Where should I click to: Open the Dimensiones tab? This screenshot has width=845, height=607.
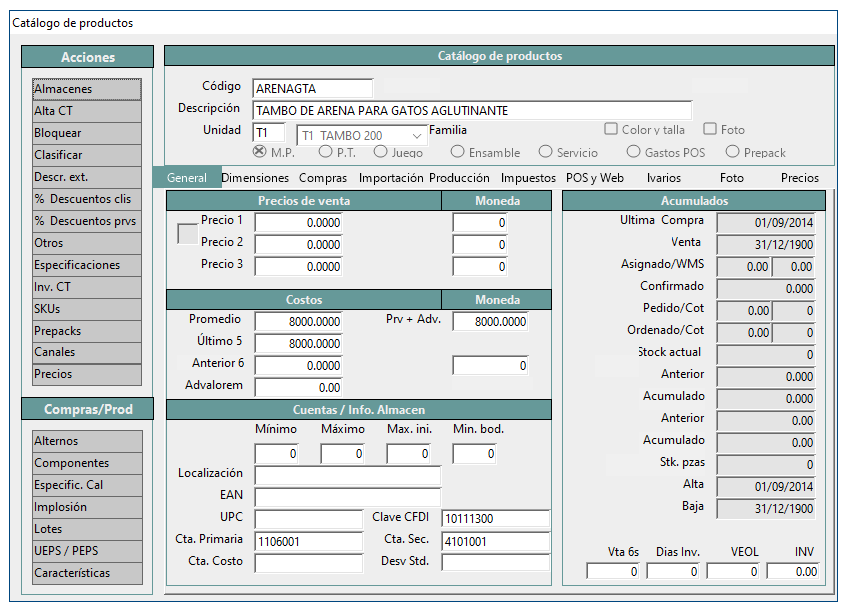point(255,177)
